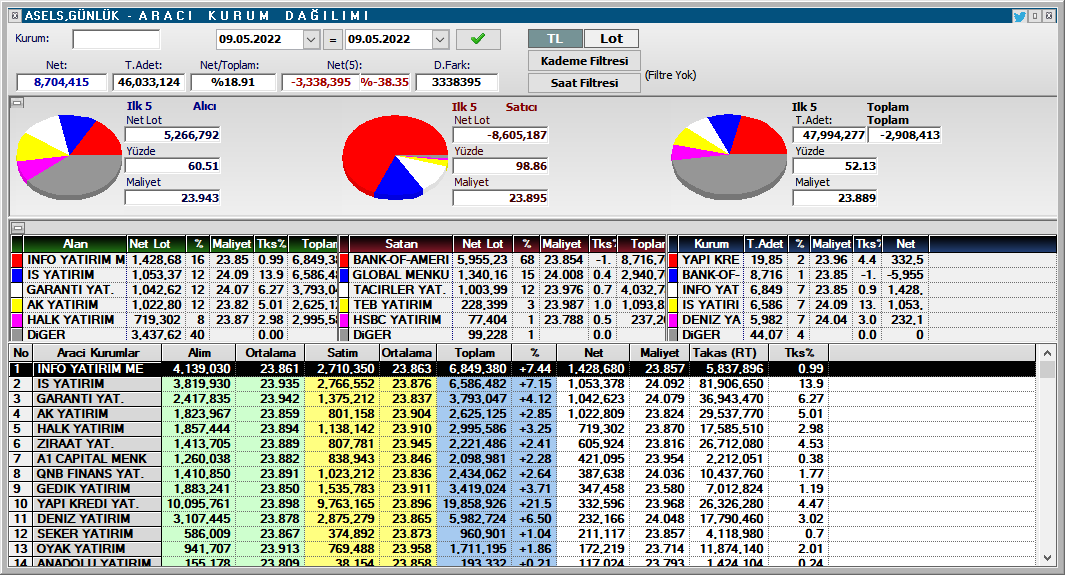Click magenta swatch next to HSBC YATIRIM
Image resolution: width=1065 pixels, height=575 pixels.
point(344,320)
